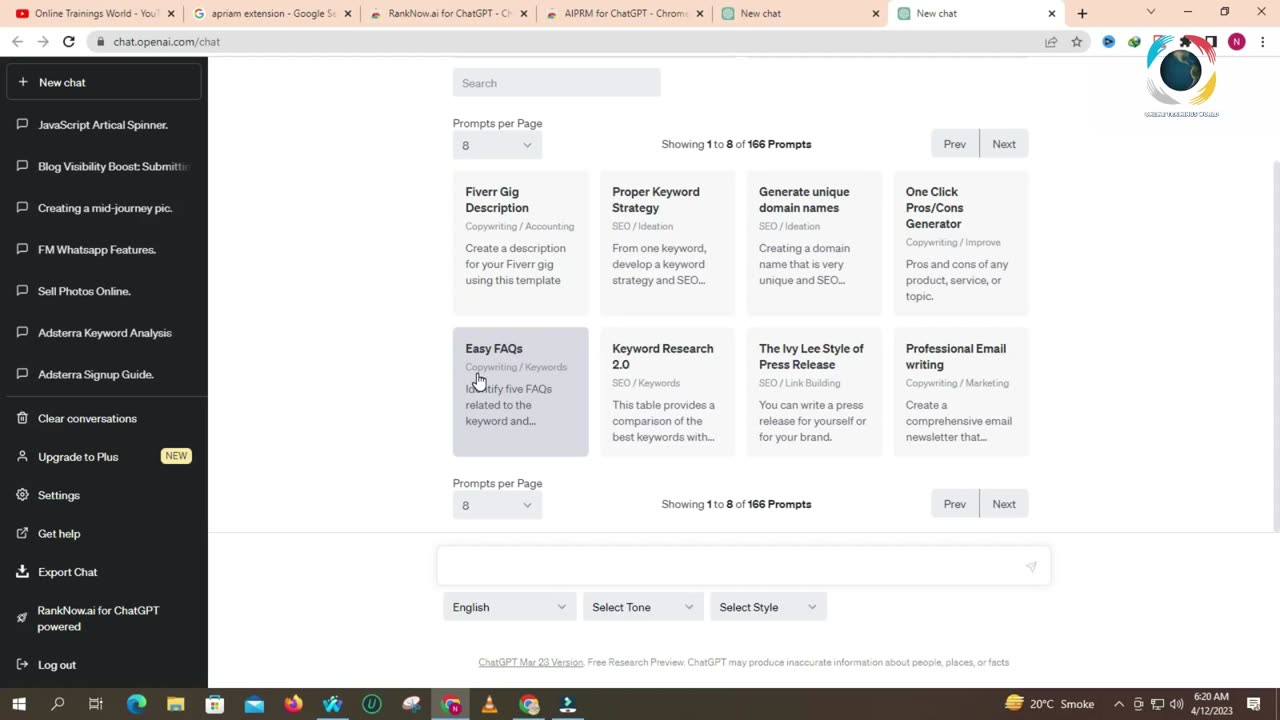
Task: Open Firefox from the taskbar
Action: (x=293, y=704)
